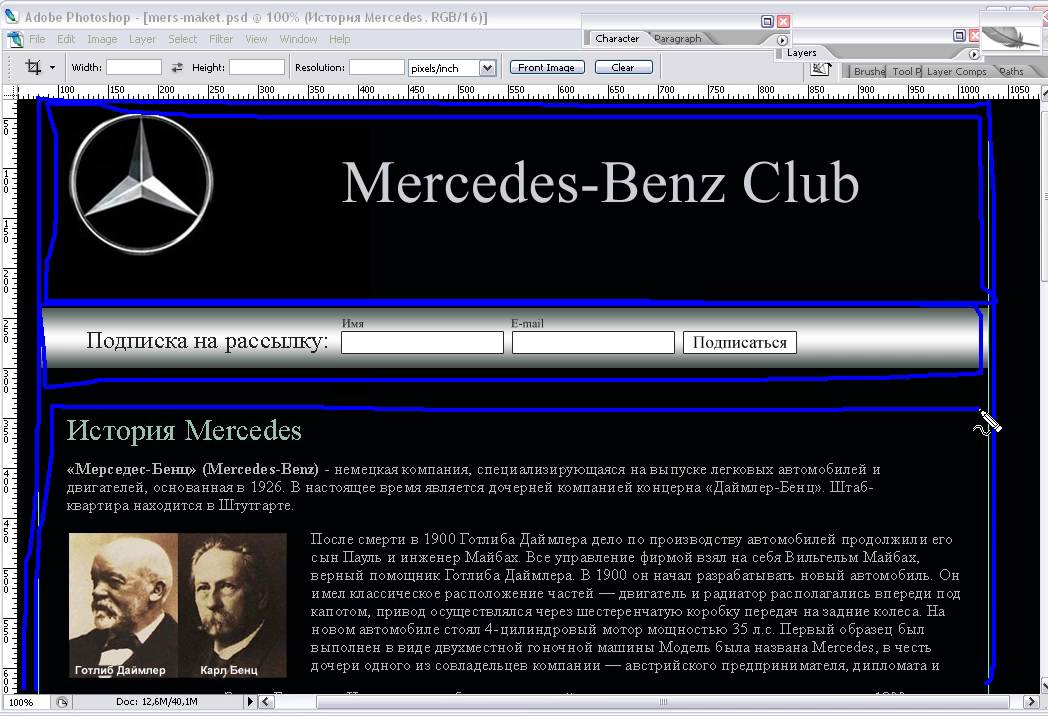Image resolution: width=1048 pixels, height=716 pixels.
Task: Click the horizontal scrollbar right arrow
Action: point(1030,702)
